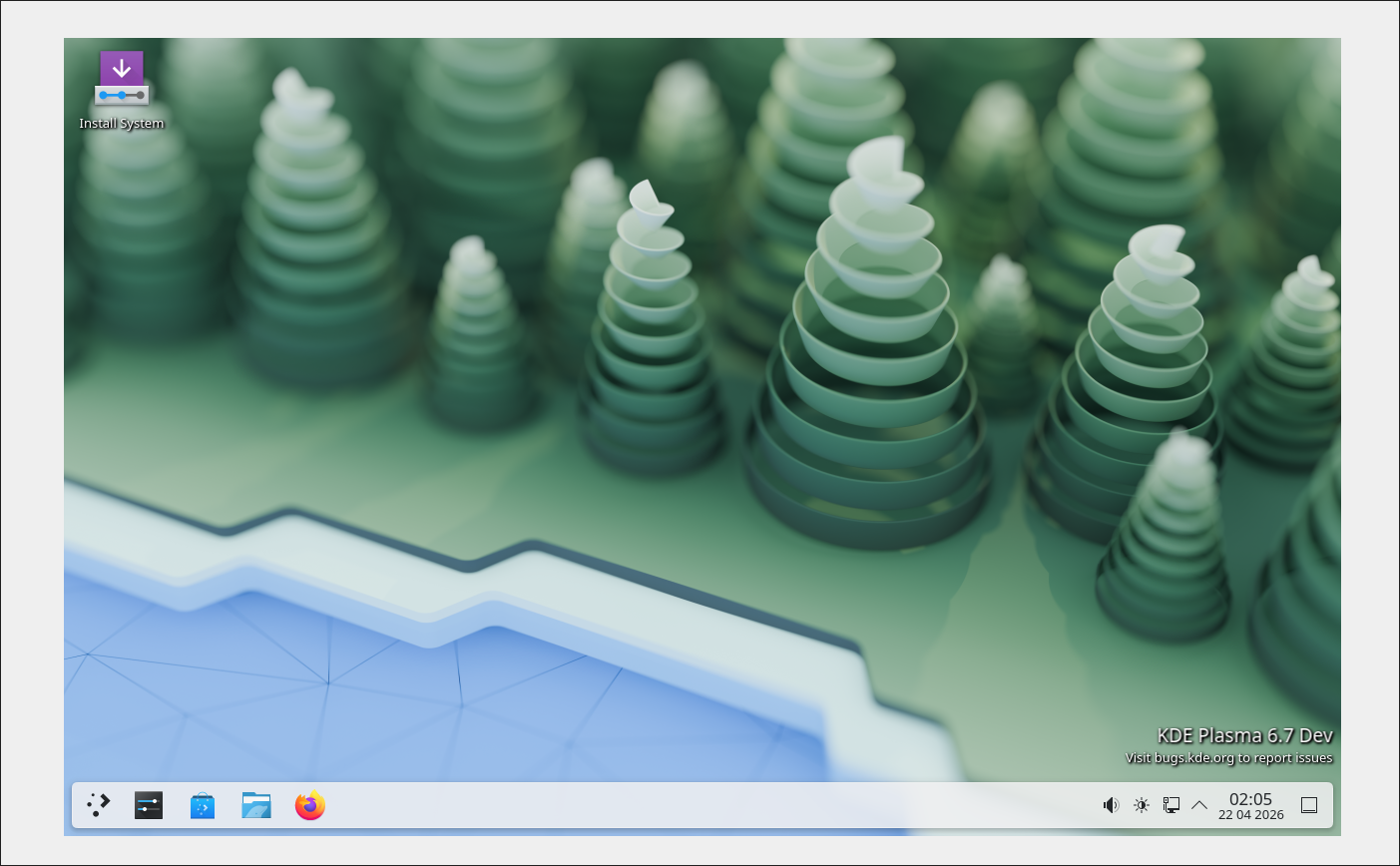This screenshot has height=866, width=1400.
Task: Click empty panel space beside Firefox
Action: [699, 805]
